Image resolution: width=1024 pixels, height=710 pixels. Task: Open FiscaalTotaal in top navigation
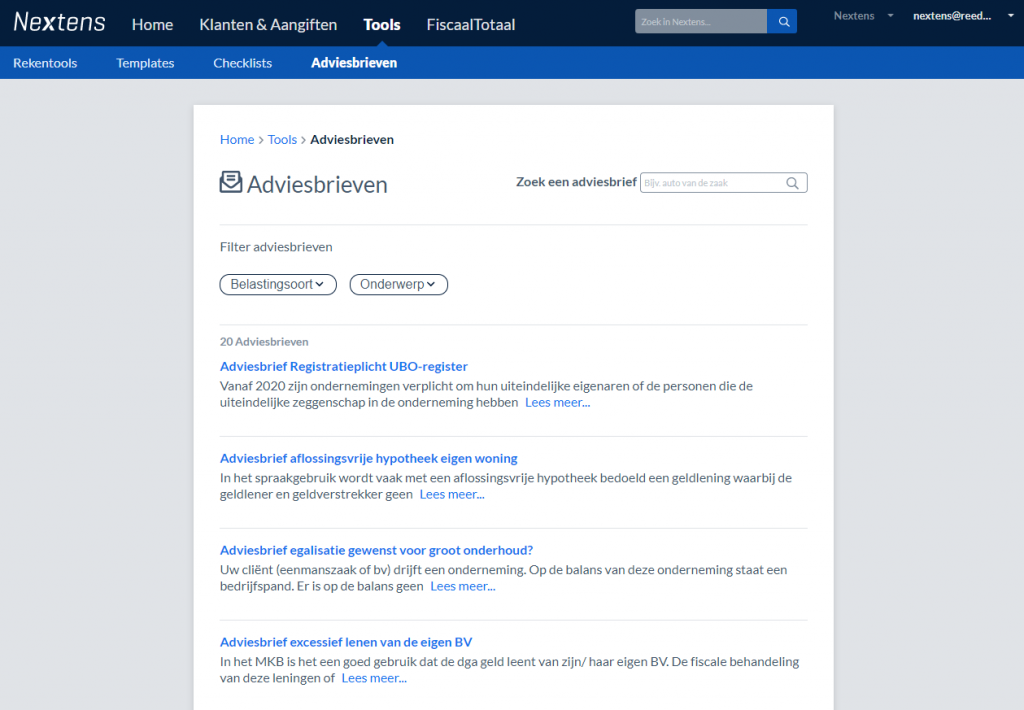[x=470, y=25]
